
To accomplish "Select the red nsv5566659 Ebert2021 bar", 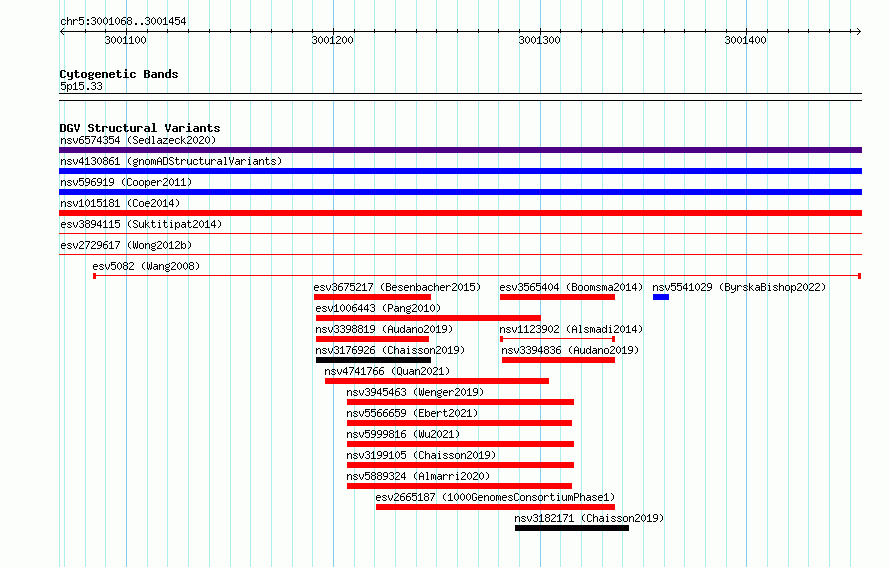I will coord(459,423).
